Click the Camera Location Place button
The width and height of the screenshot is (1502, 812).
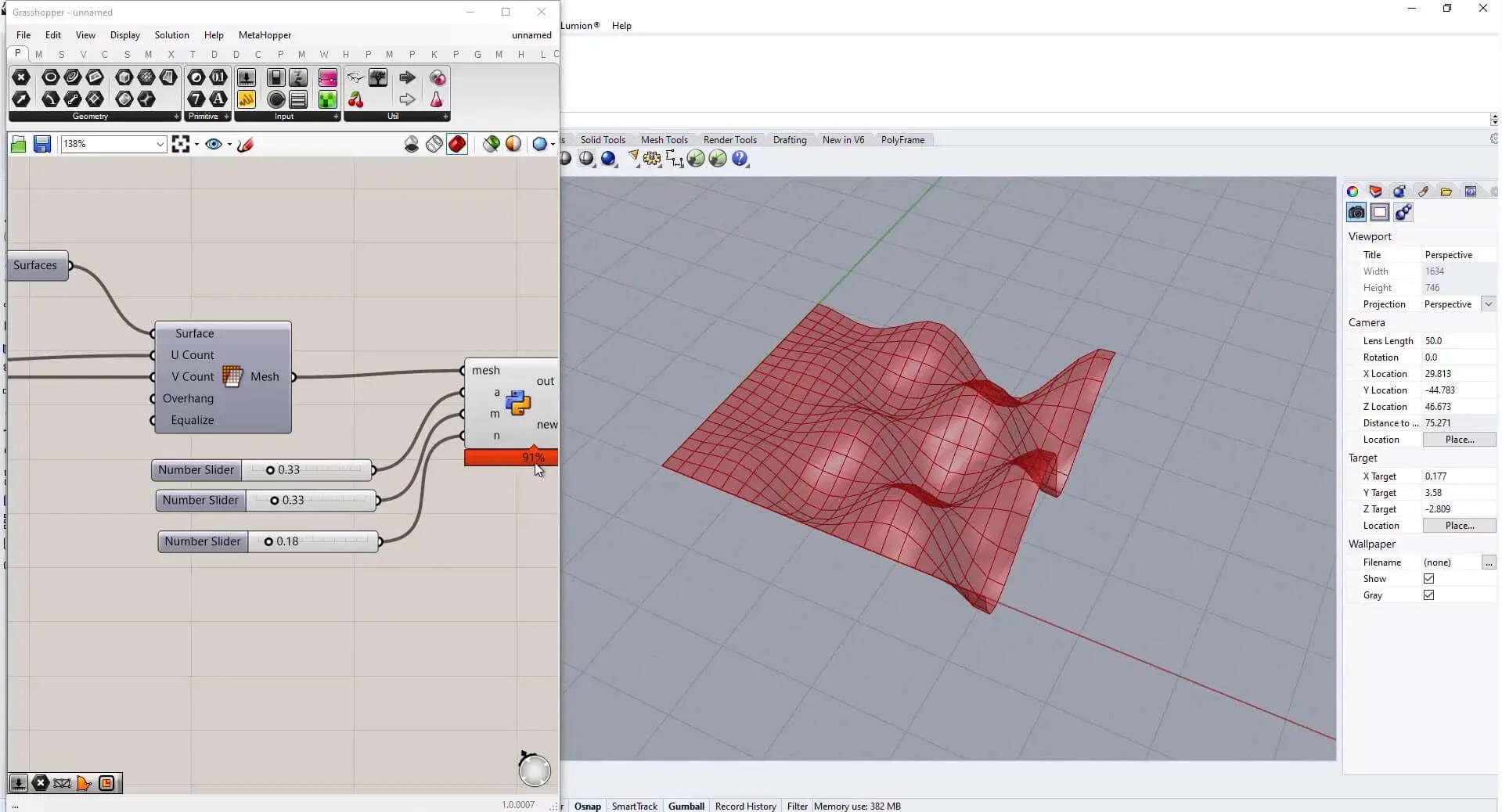point(1459,440)
